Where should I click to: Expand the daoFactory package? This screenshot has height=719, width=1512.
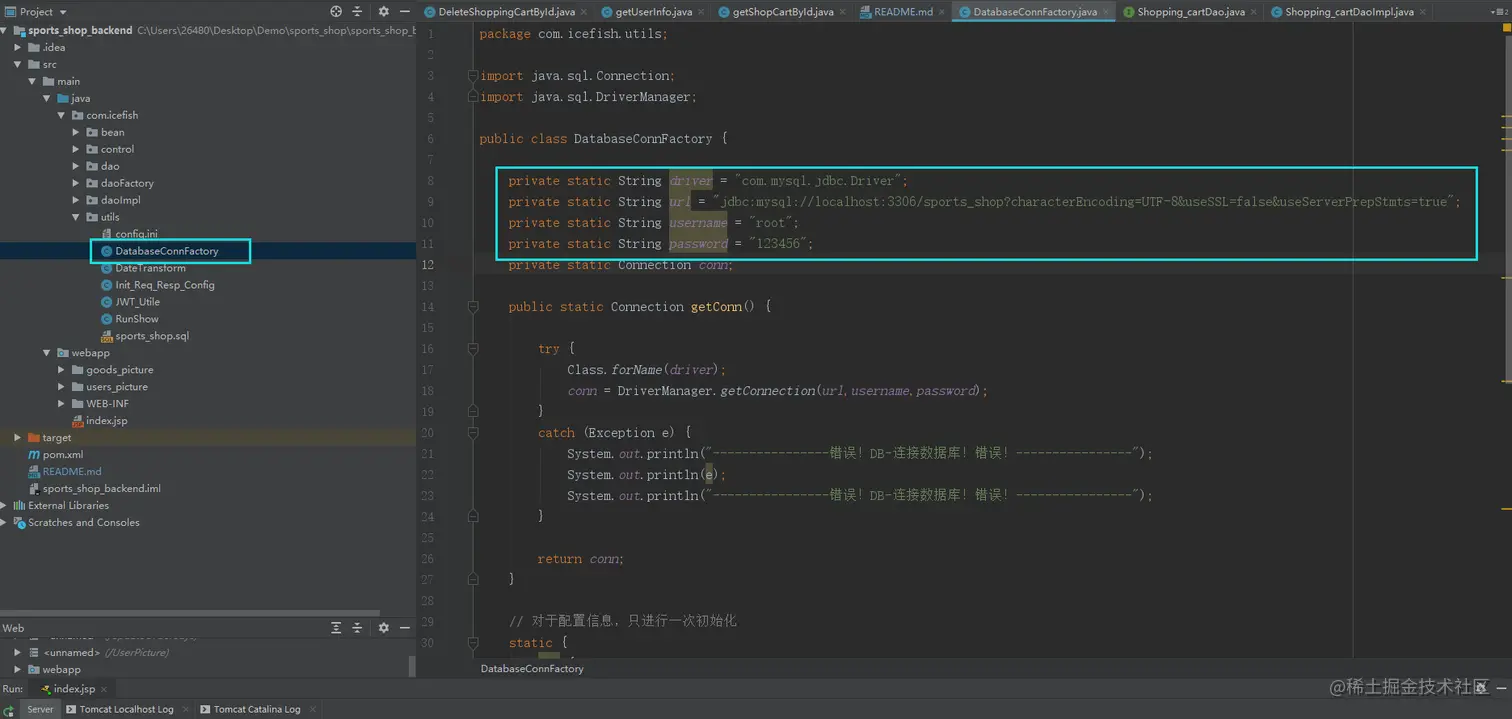point(76,183)
